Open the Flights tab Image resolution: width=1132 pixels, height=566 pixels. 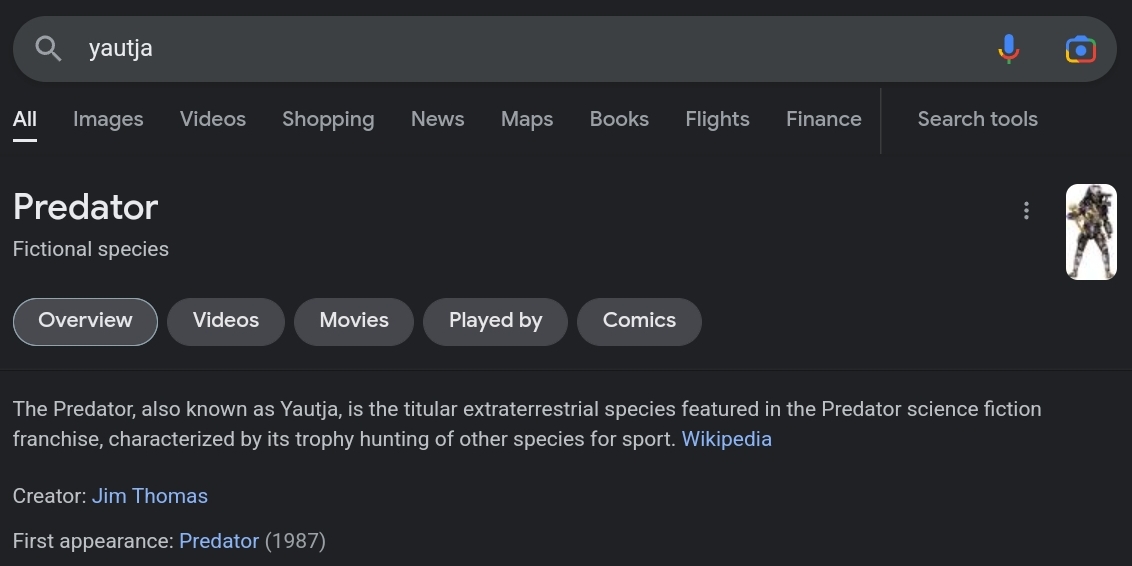717,119
